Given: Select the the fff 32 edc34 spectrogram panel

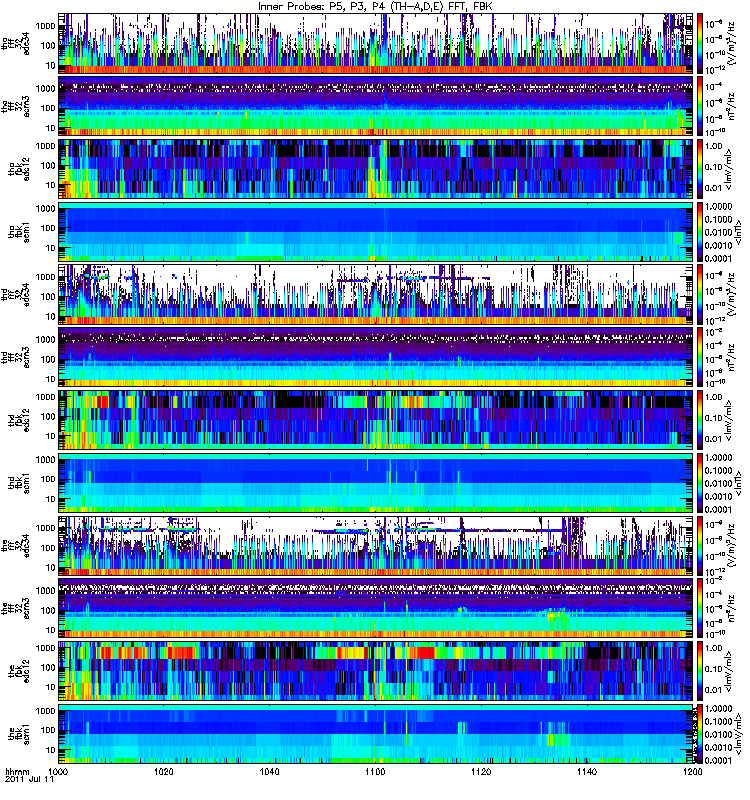Looking at the screenshot, I should (376, 545).
